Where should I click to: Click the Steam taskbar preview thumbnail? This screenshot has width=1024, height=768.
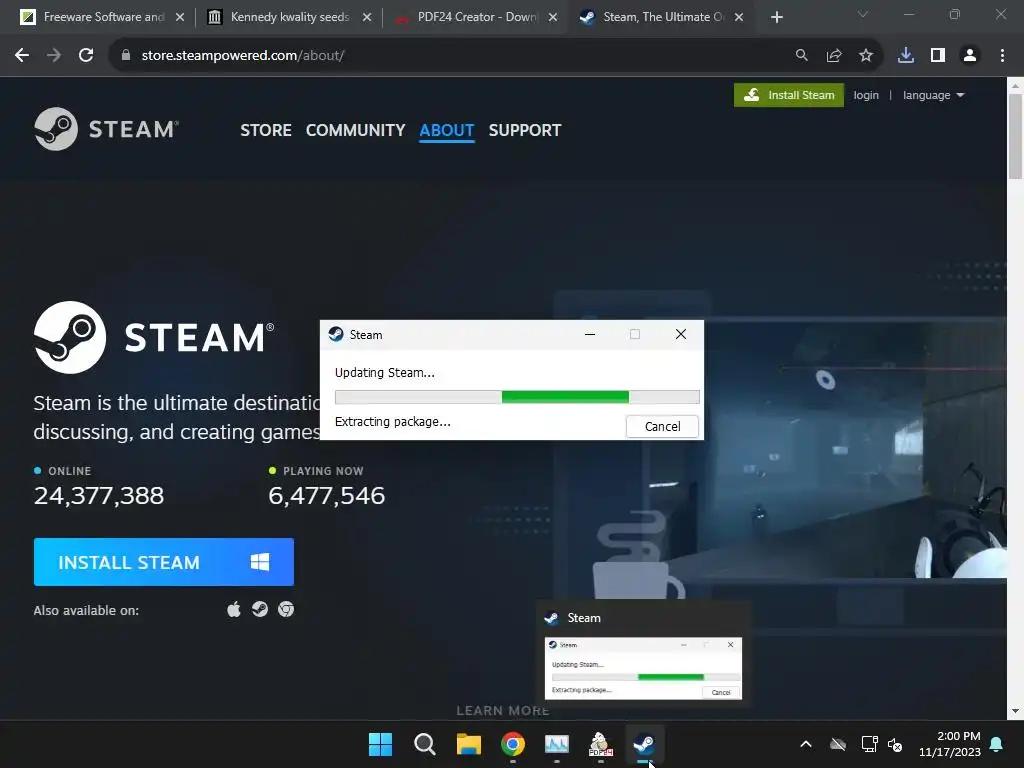coord(643,668)
